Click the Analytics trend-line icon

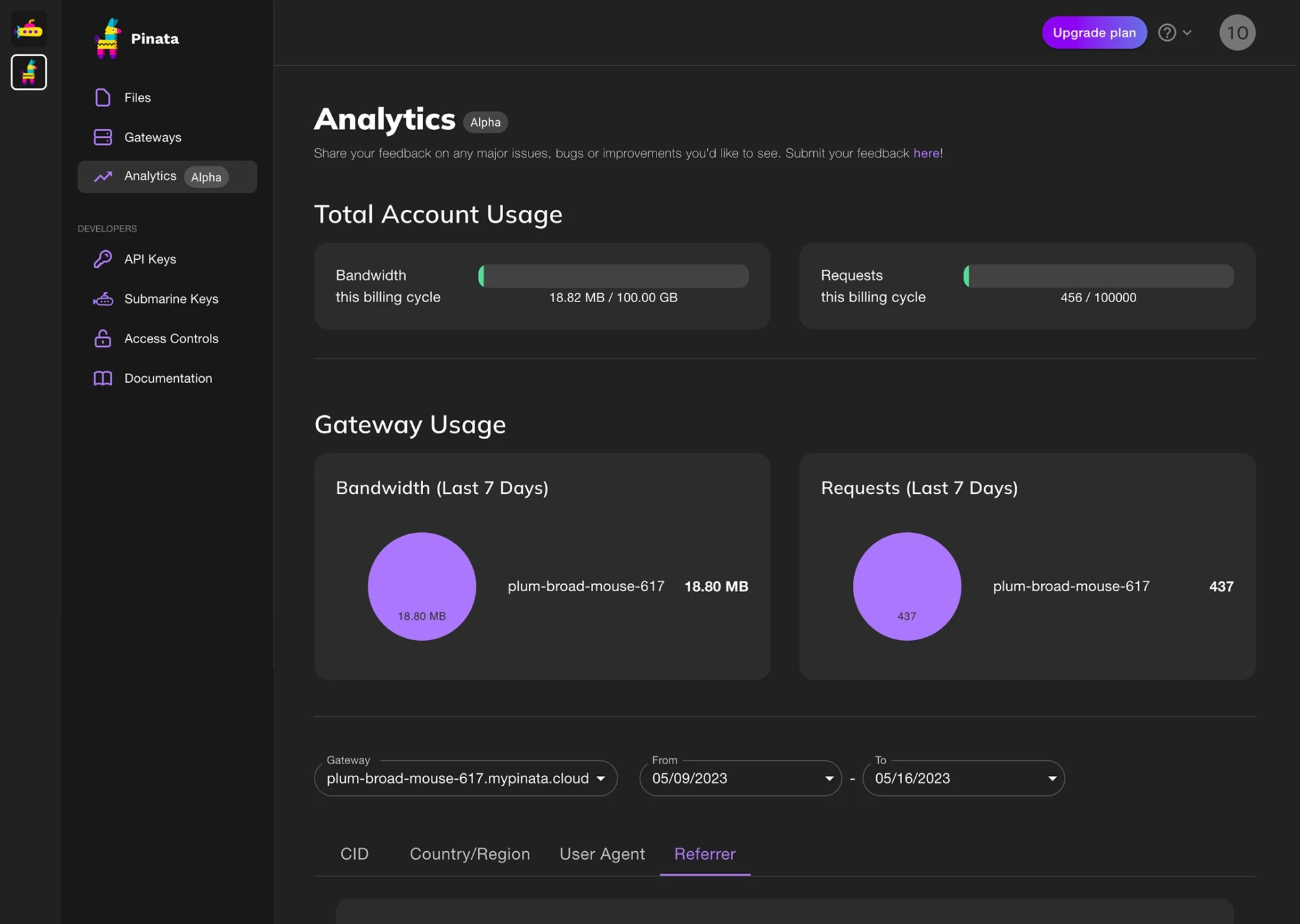point(103,176)
